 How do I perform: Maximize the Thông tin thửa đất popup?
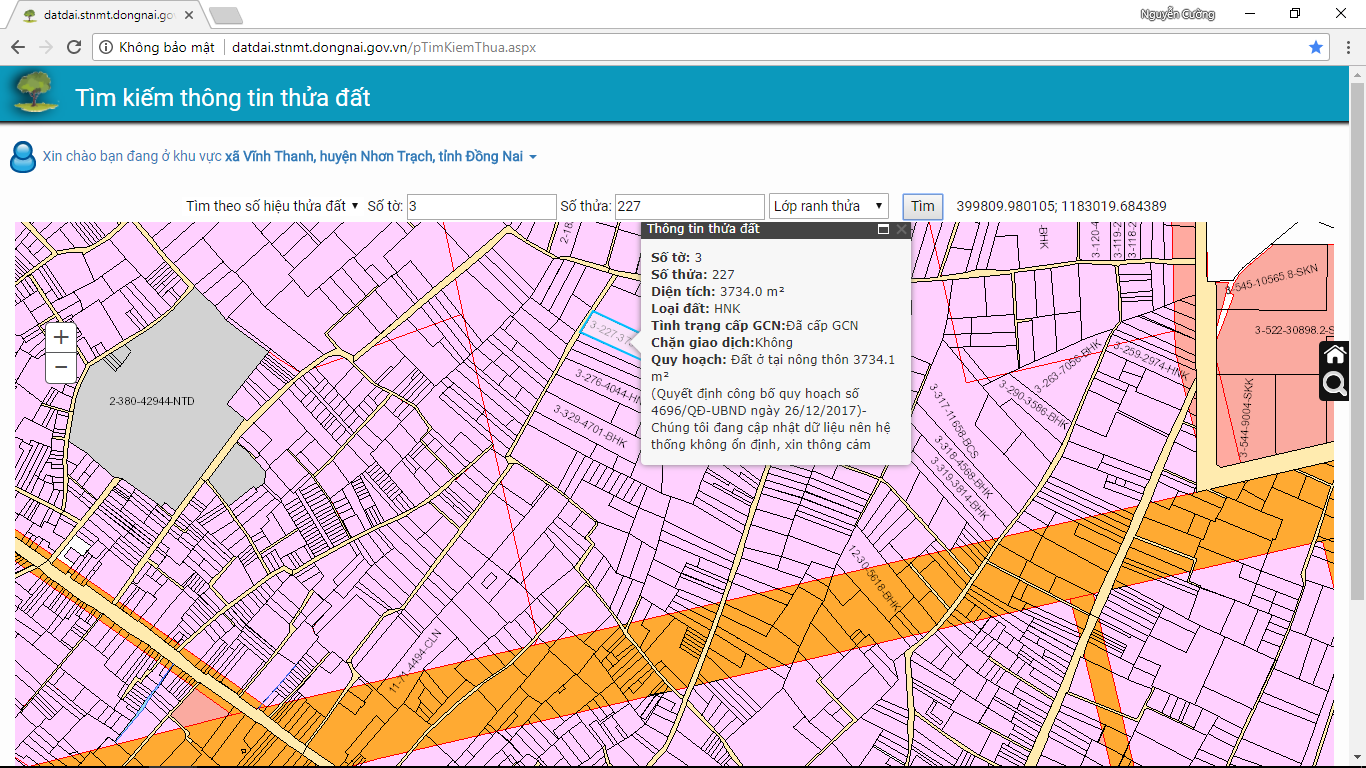pos(883,229)
